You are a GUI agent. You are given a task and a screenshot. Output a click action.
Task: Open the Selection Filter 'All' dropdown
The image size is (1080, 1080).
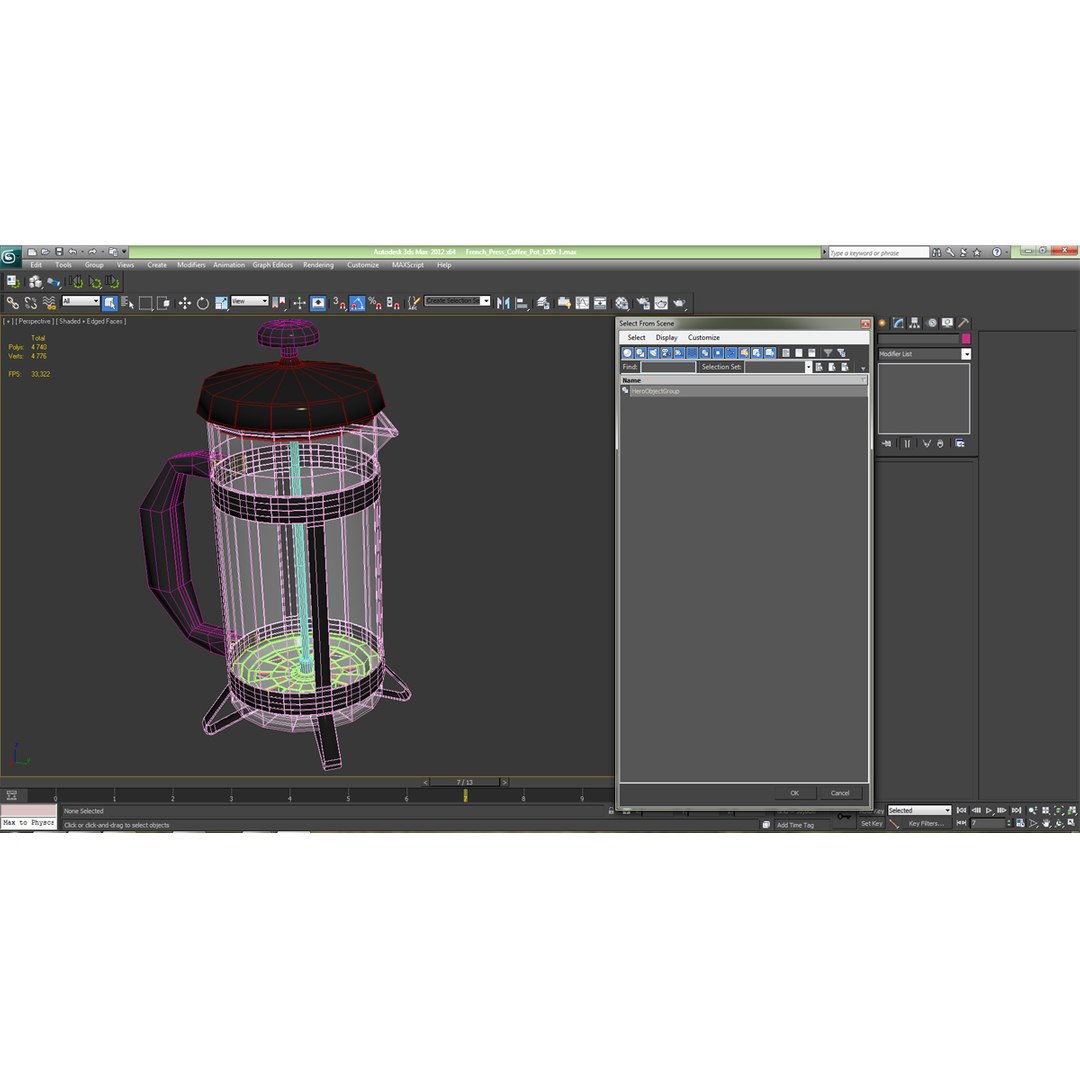[x=81, y=301]
